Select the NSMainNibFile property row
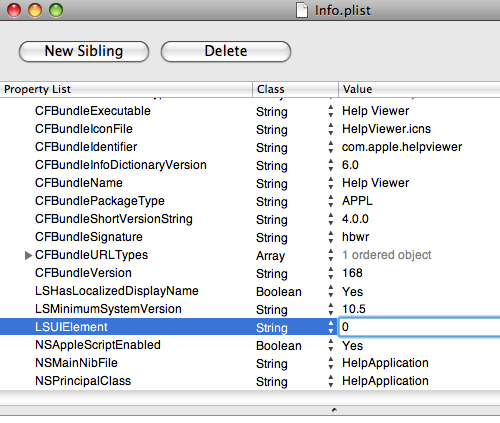This screenshot has width=500, height=423. pos(250,363)
